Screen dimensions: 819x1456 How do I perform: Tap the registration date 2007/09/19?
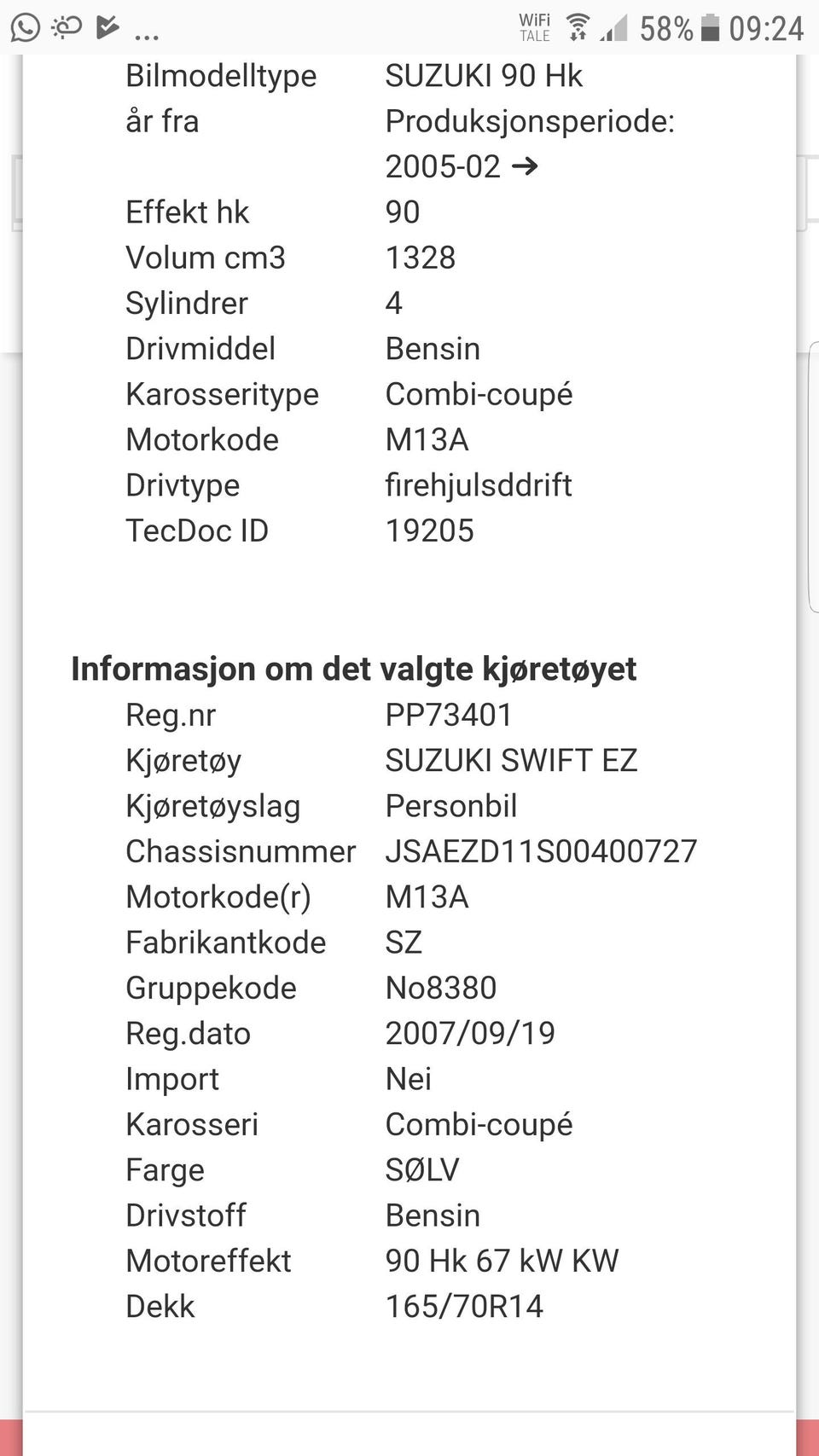pyautogui.click(x=470, y=1033)
